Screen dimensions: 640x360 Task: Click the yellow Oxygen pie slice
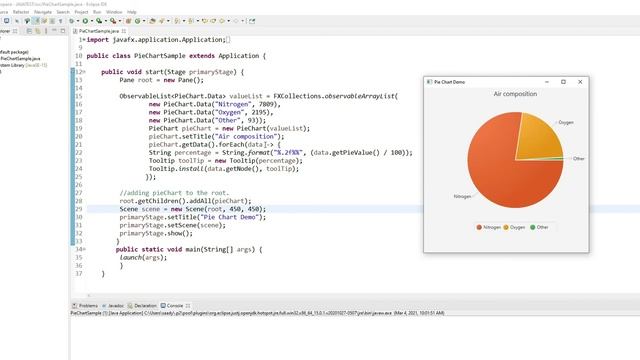point(539,139)
